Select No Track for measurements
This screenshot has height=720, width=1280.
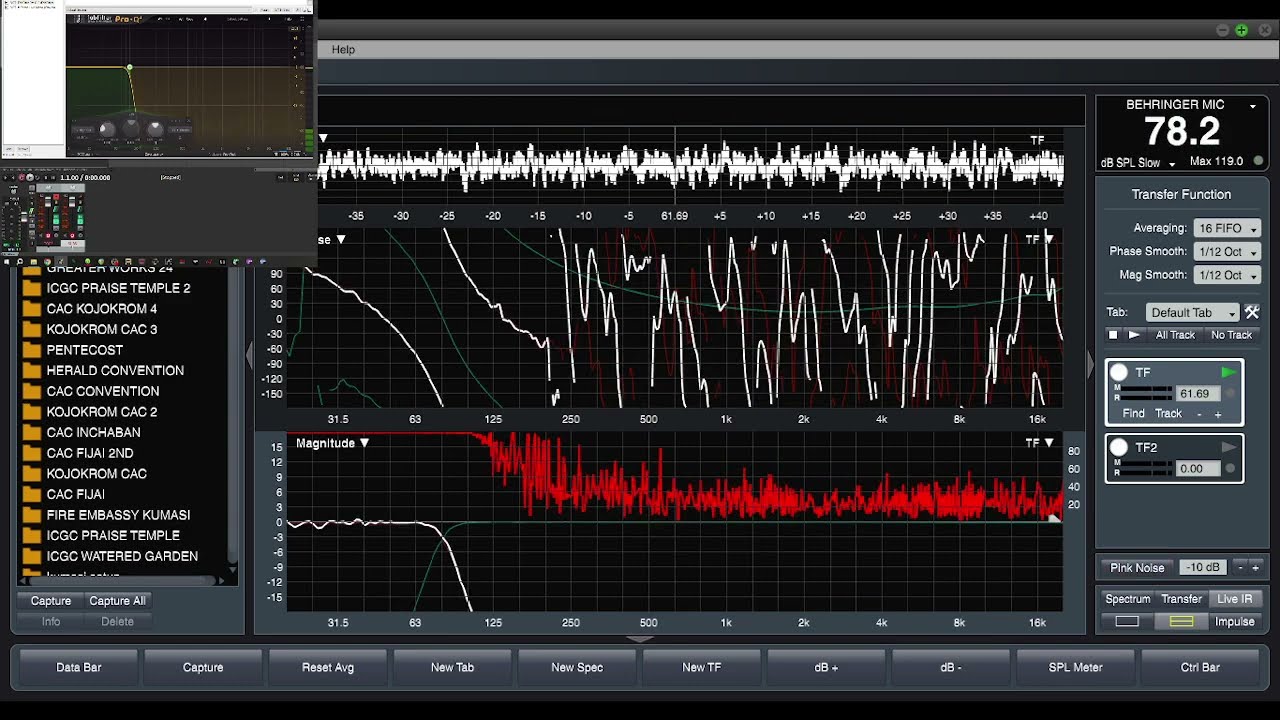(1231, 335)
